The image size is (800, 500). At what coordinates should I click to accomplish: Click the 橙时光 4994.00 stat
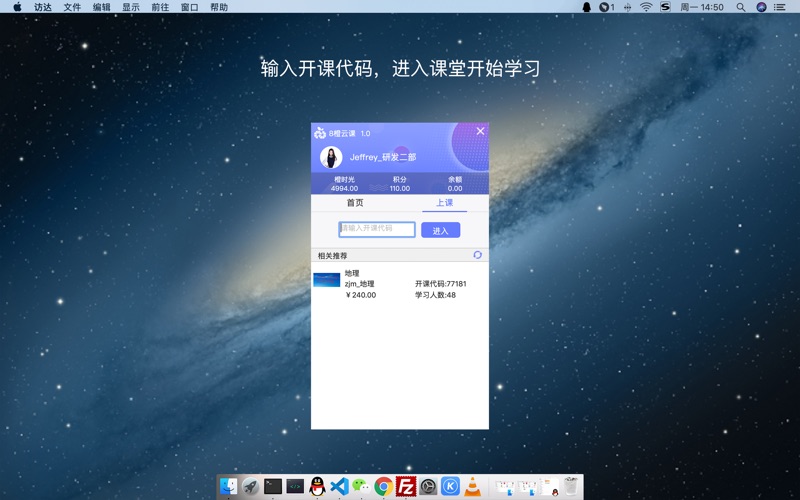[344, 184]
